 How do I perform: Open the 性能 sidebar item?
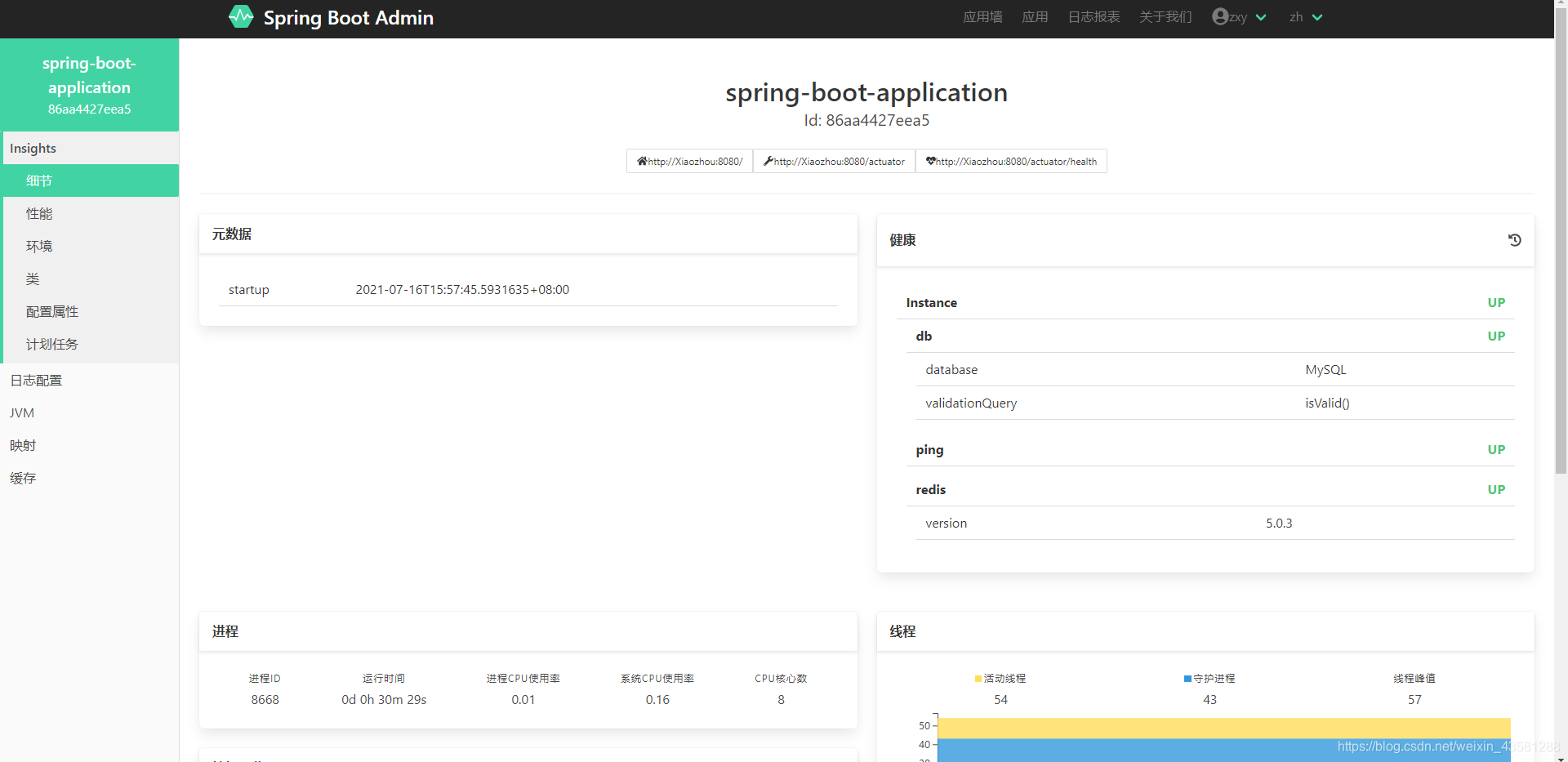[x=90, y=213]
